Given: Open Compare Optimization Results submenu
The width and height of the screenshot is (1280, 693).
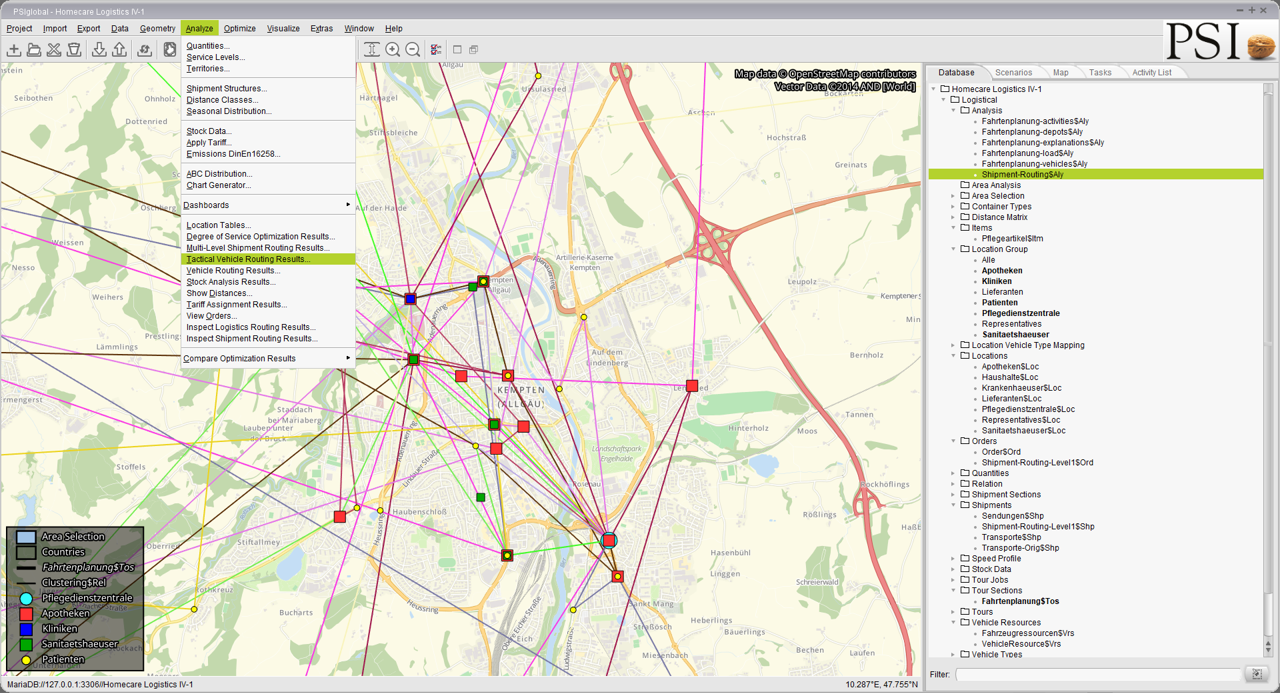Looking at the screenshot, I should pyautogui.click(x=268, y=358).
